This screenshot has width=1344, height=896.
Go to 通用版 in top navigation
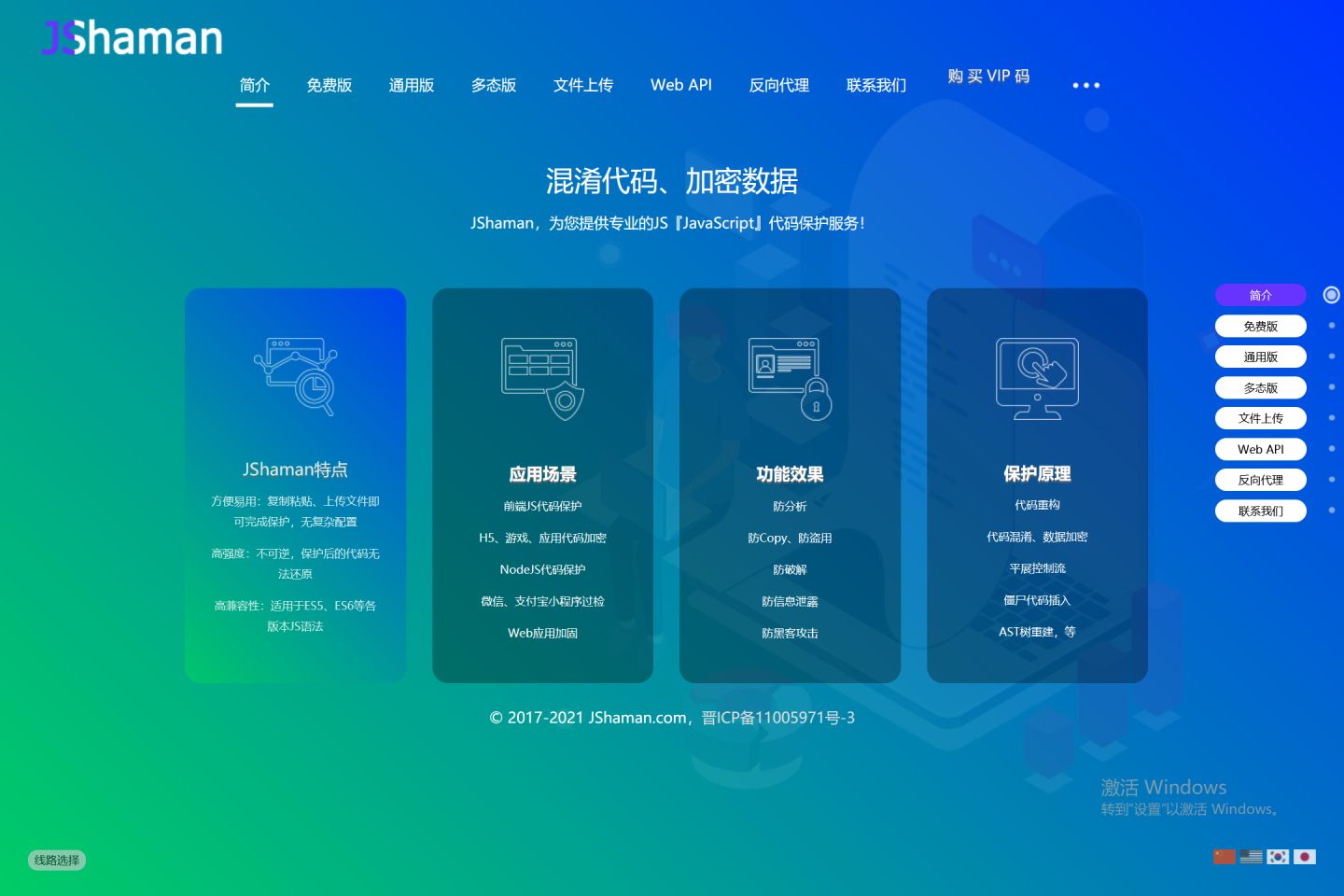point(412,85)
